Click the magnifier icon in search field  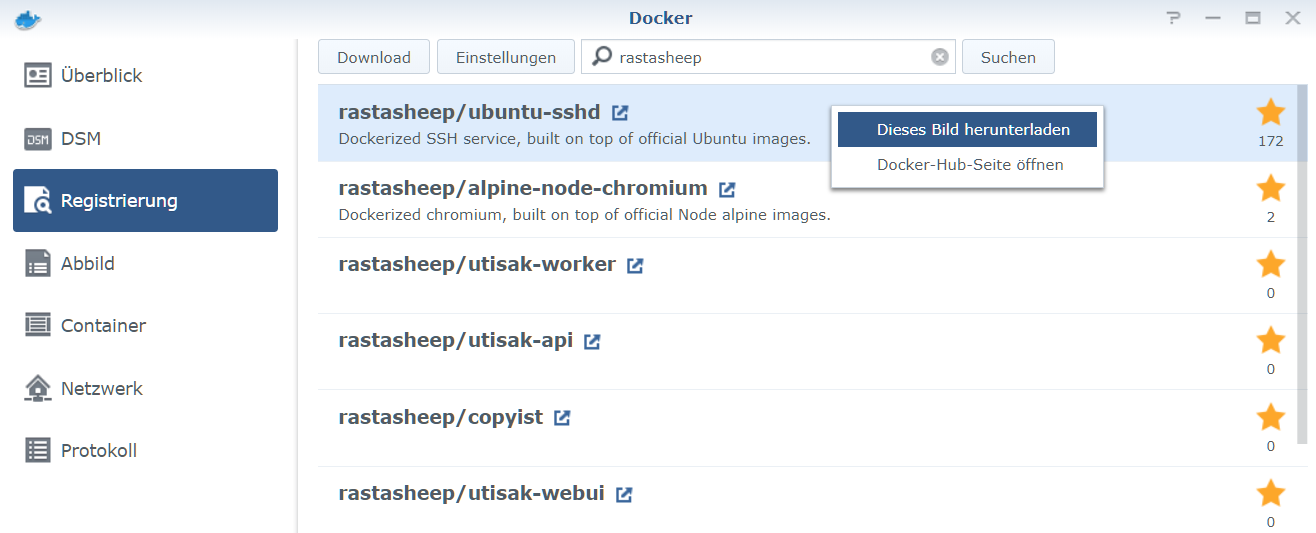point(601,57)
